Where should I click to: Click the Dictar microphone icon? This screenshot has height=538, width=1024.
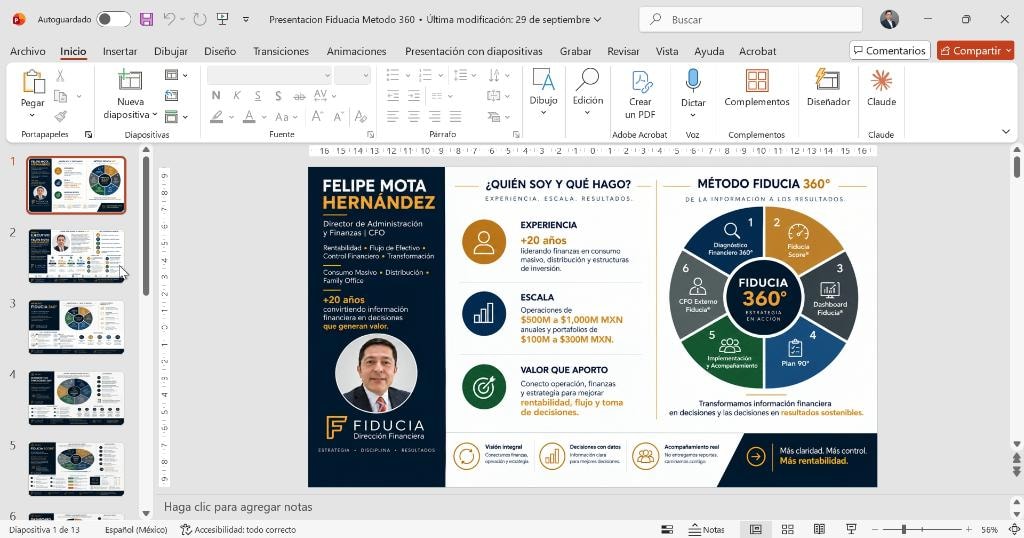click(693, 82)
